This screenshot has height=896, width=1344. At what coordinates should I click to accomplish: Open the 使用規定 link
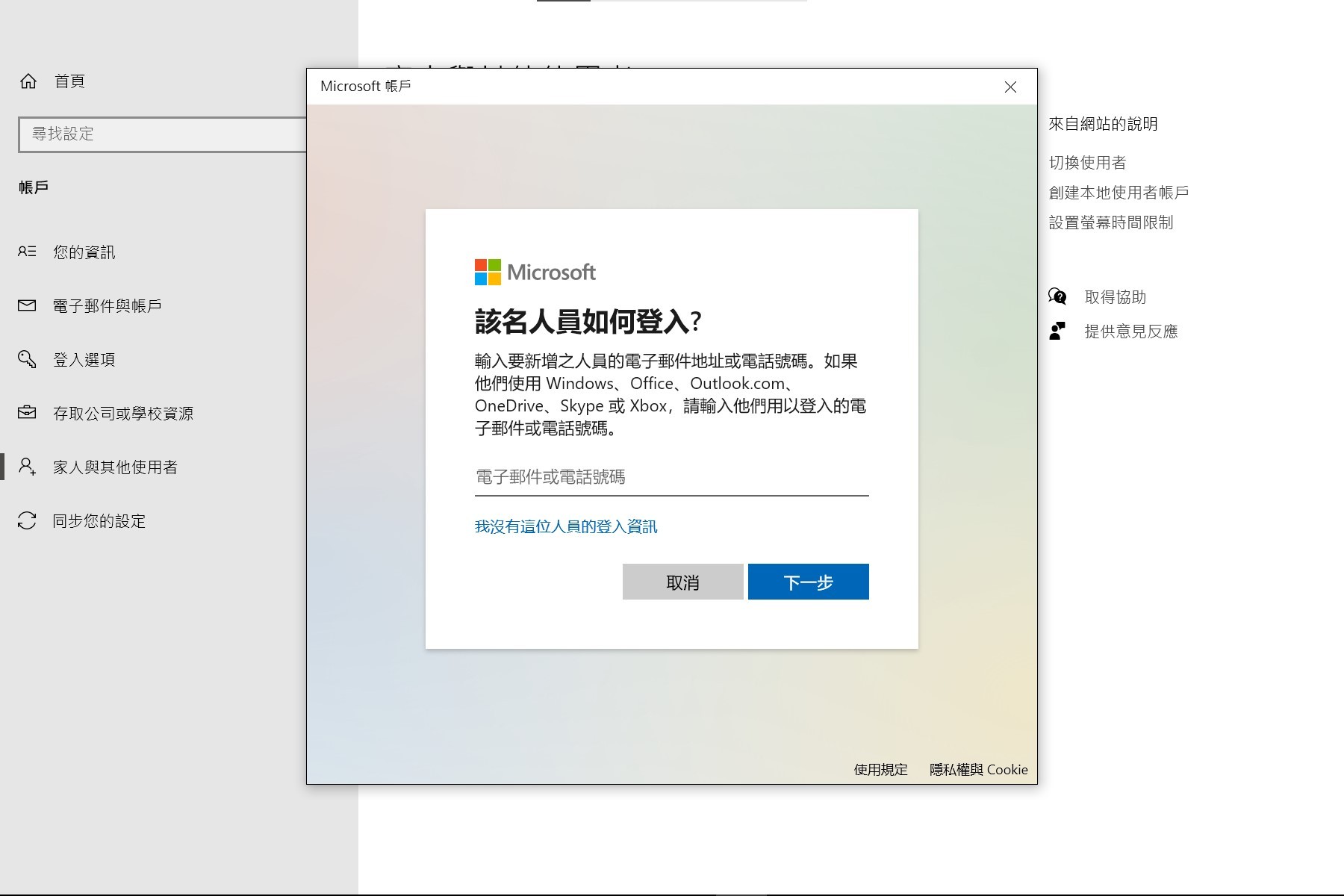click(x=881, y=770)
